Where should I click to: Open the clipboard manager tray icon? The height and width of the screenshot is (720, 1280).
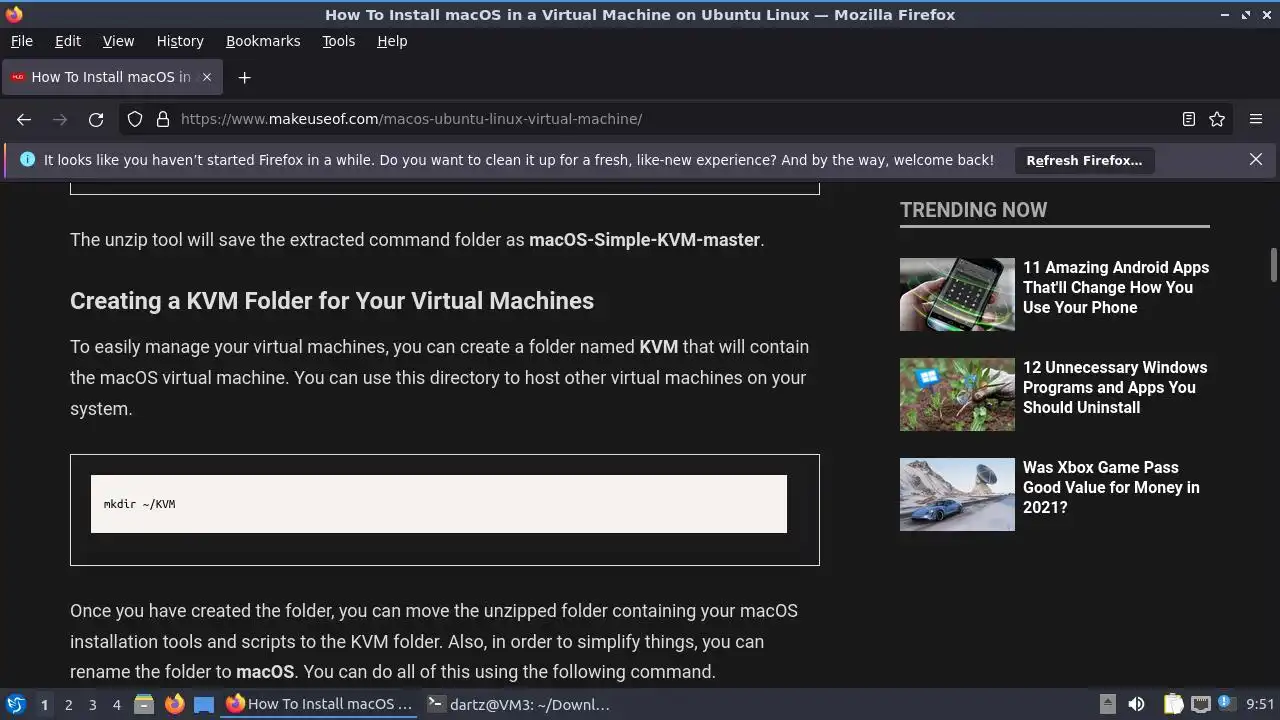pyautogui.click(x=1173, y=704)
